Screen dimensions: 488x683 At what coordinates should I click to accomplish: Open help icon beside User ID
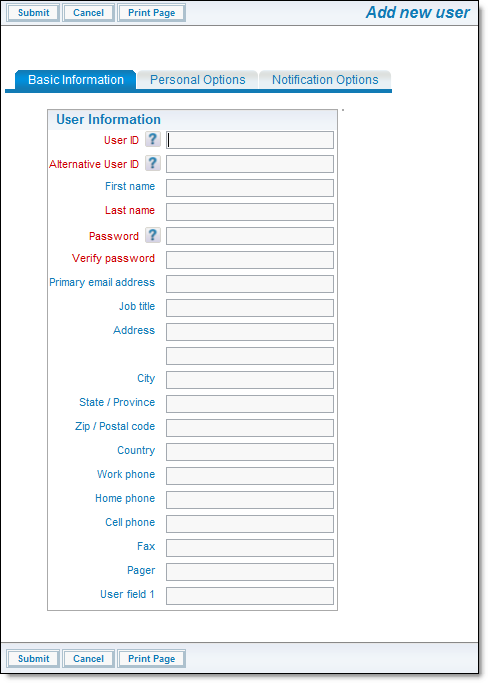(x=152, y=139)
